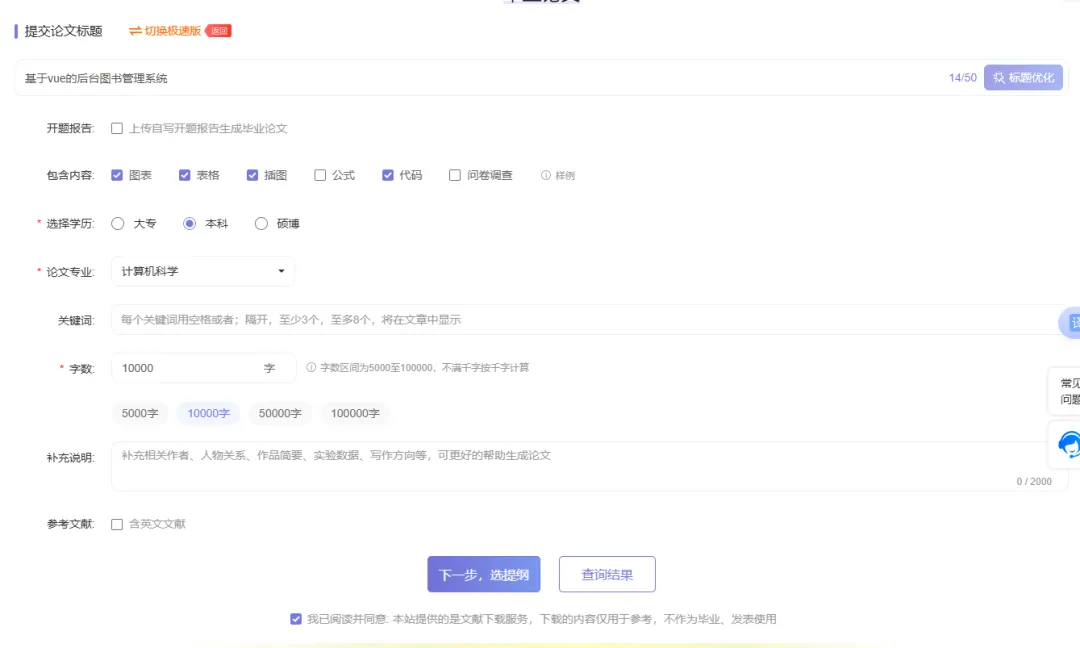Viewport: 1080px width, 648px height.
Task: Uncheck the 代码 content checkbox
Action: tap(388, 175)
